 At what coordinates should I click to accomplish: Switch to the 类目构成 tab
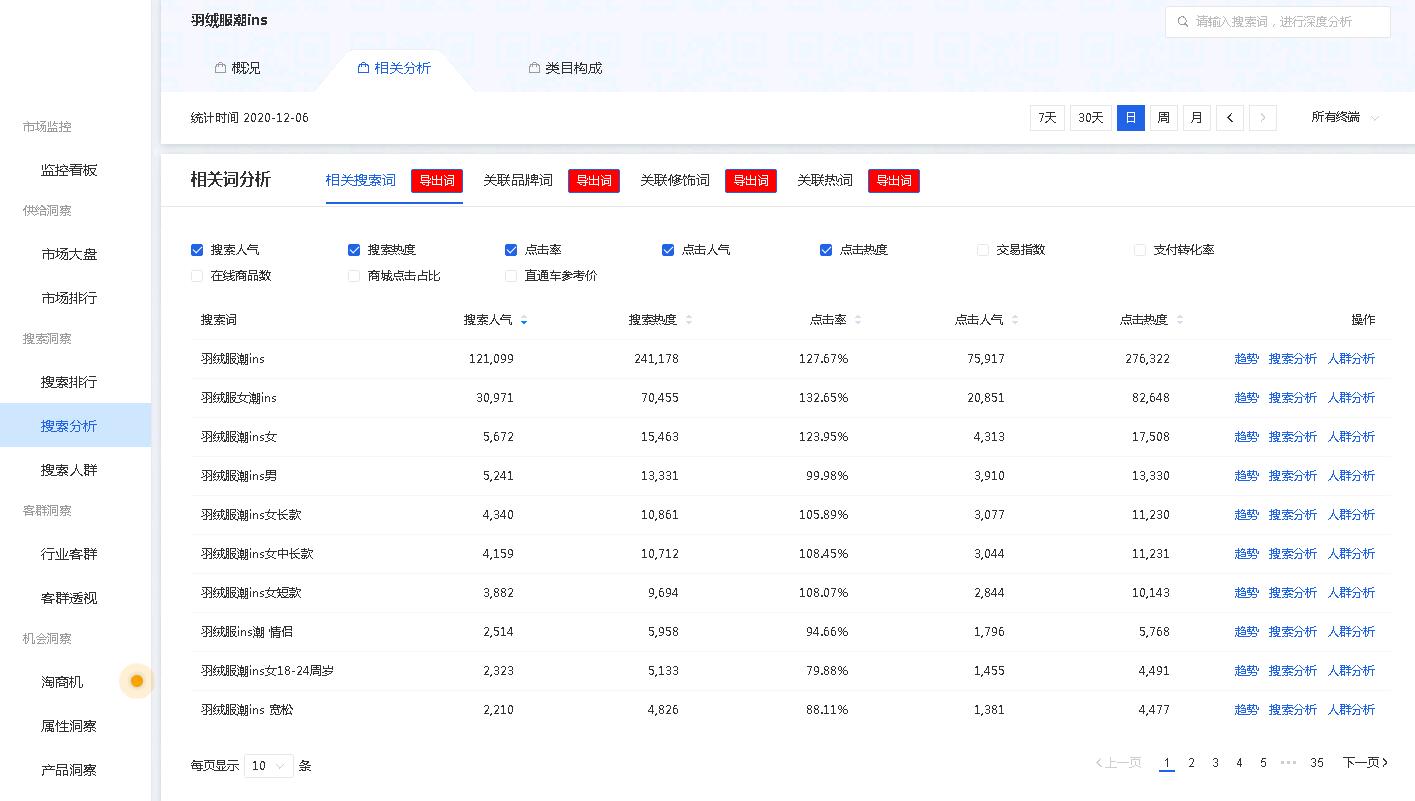coord(565,68)
